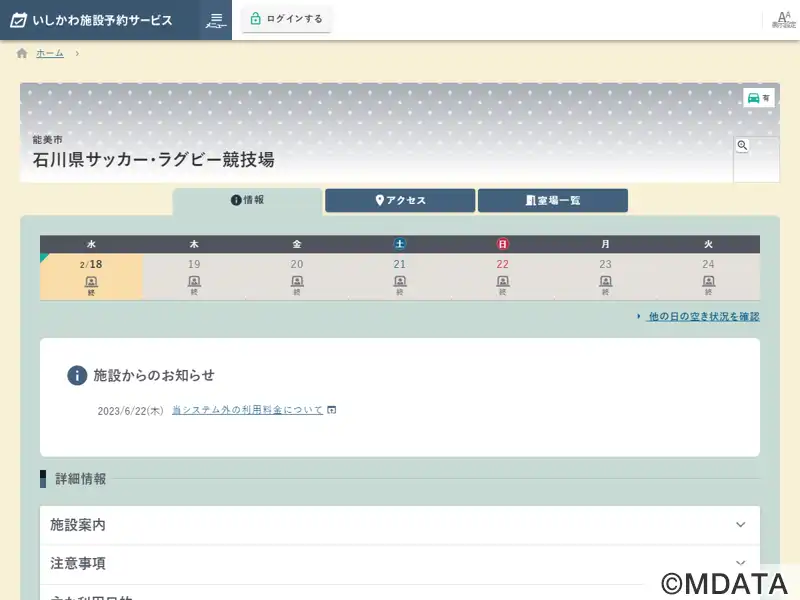Image resolution: width=800 pixels, height=600 pixels.
Task: Switch to the アクセス tab
Action: (400, 201)
